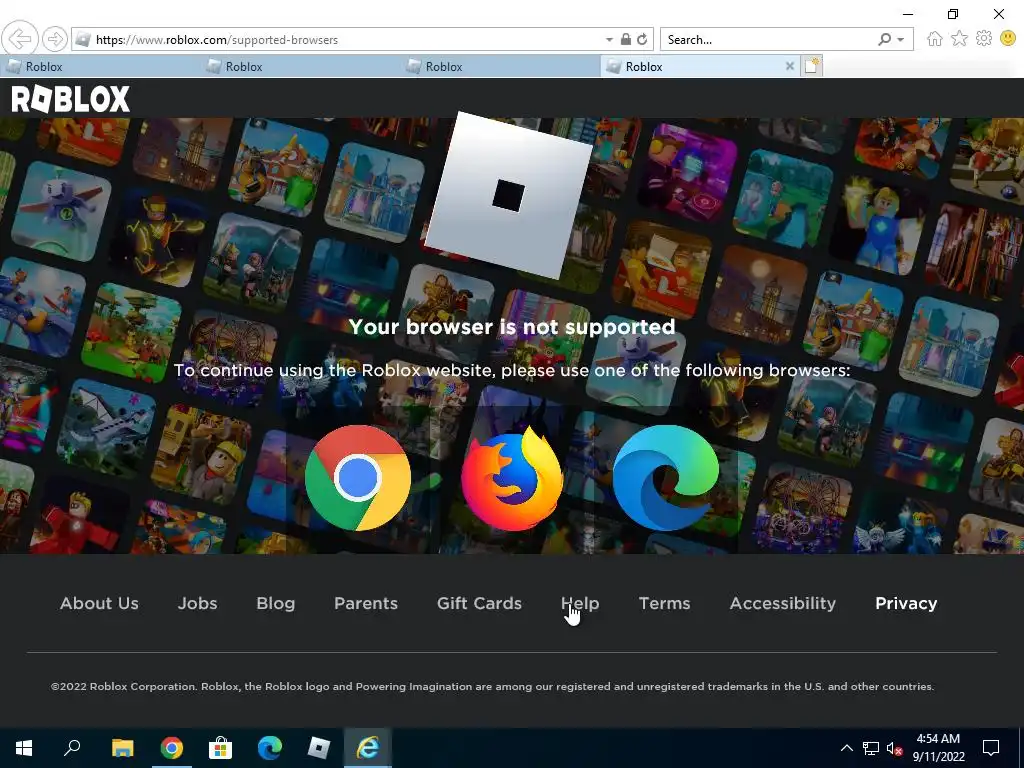Switch to the second Roblox tab
This screenshot has height=768, width=1024.
point(300,67)
